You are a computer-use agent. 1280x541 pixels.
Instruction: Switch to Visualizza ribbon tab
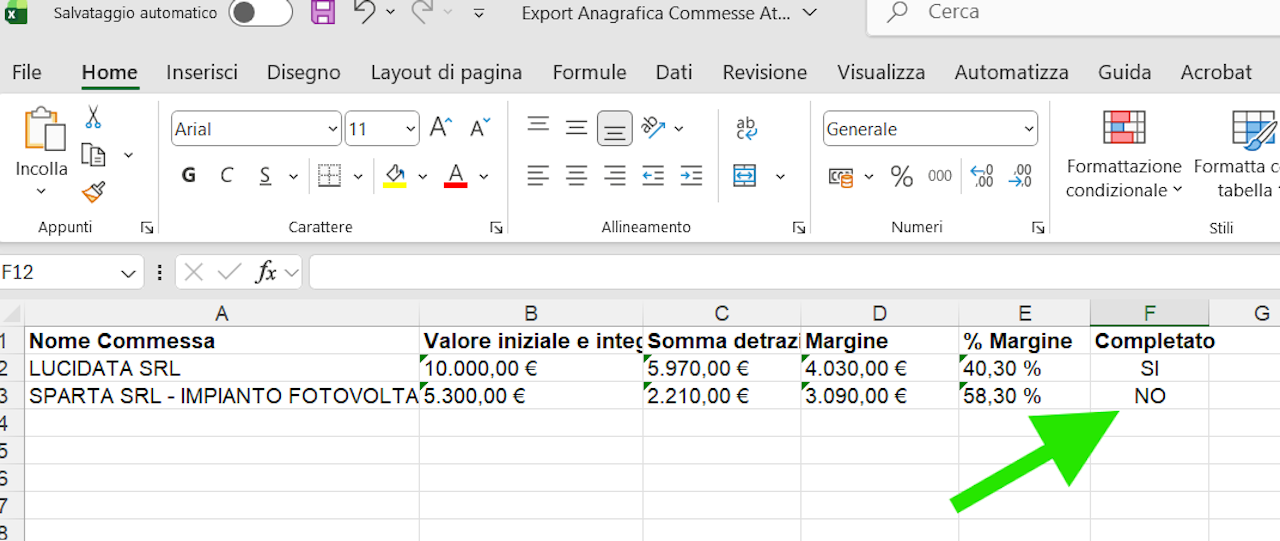[x=881, y=72]
